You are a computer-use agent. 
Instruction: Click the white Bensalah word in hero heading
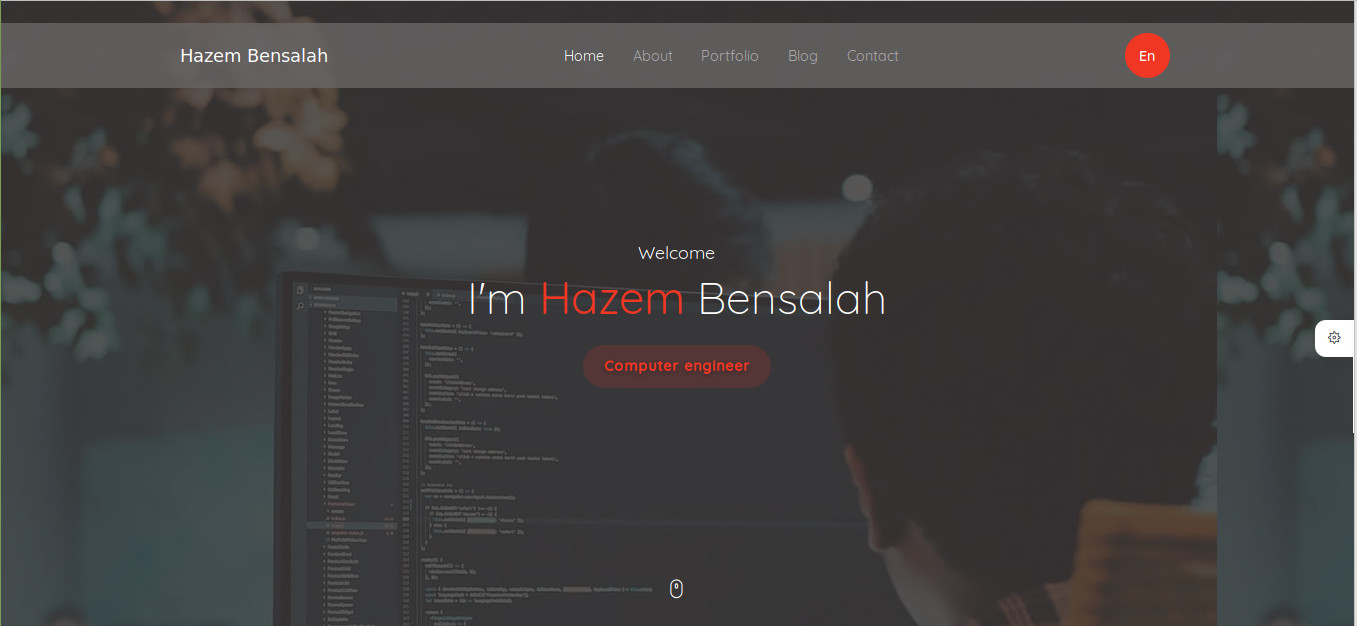pyautogui.click(x=792, y=299)
